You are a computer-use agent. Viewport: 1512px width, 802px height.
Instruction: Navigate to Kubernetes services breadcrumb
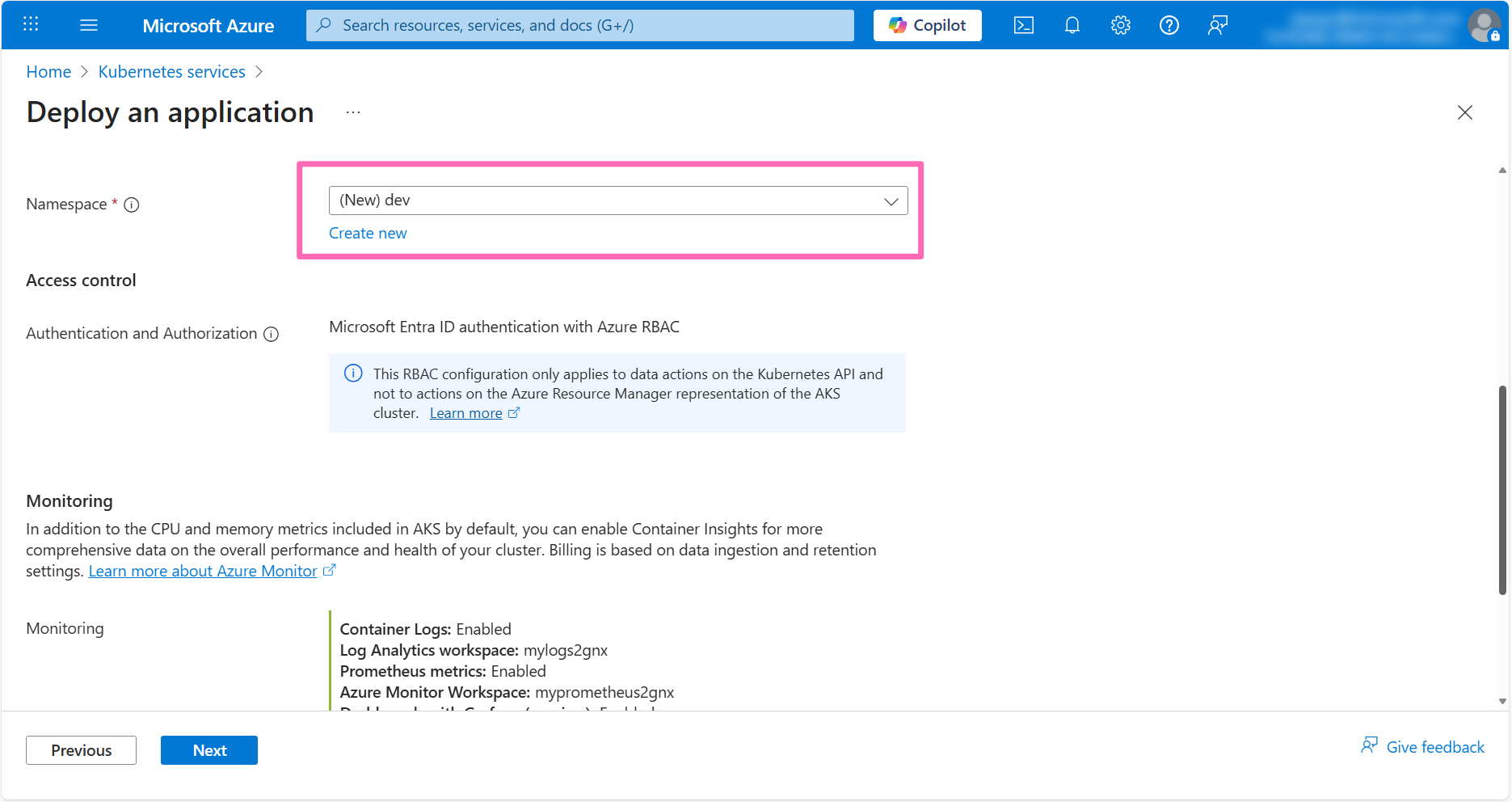tap(171, 72)
